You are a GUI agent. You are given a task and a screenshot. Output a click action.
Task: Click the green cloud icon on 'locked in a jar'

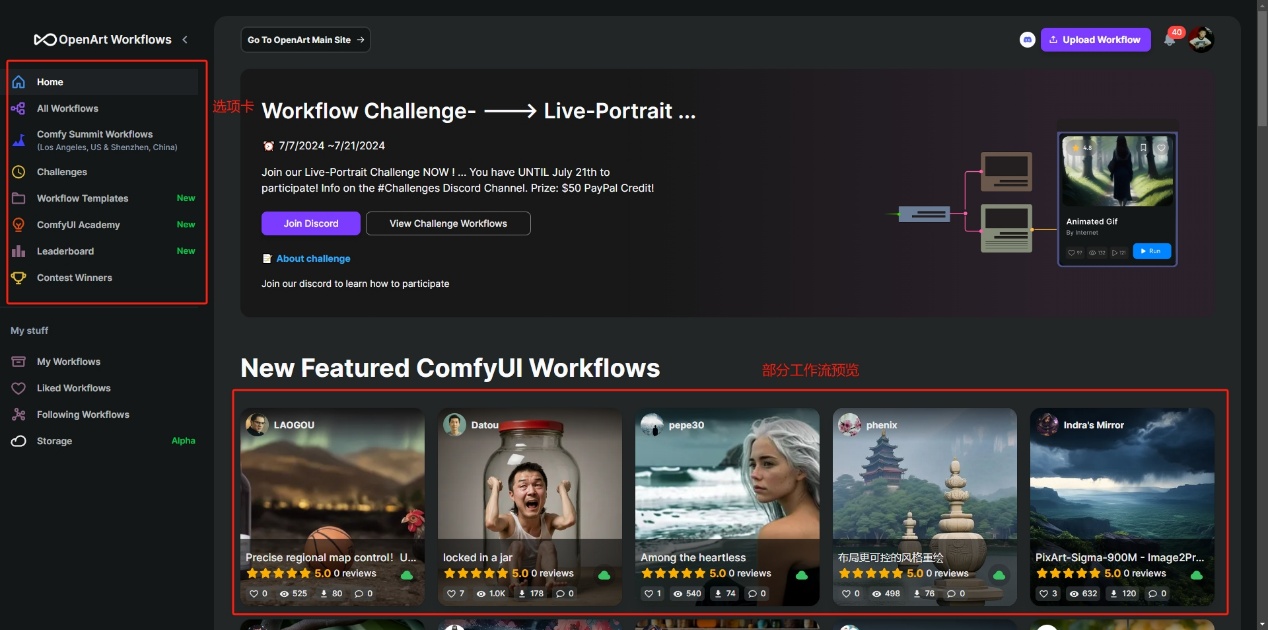[604, 575]
